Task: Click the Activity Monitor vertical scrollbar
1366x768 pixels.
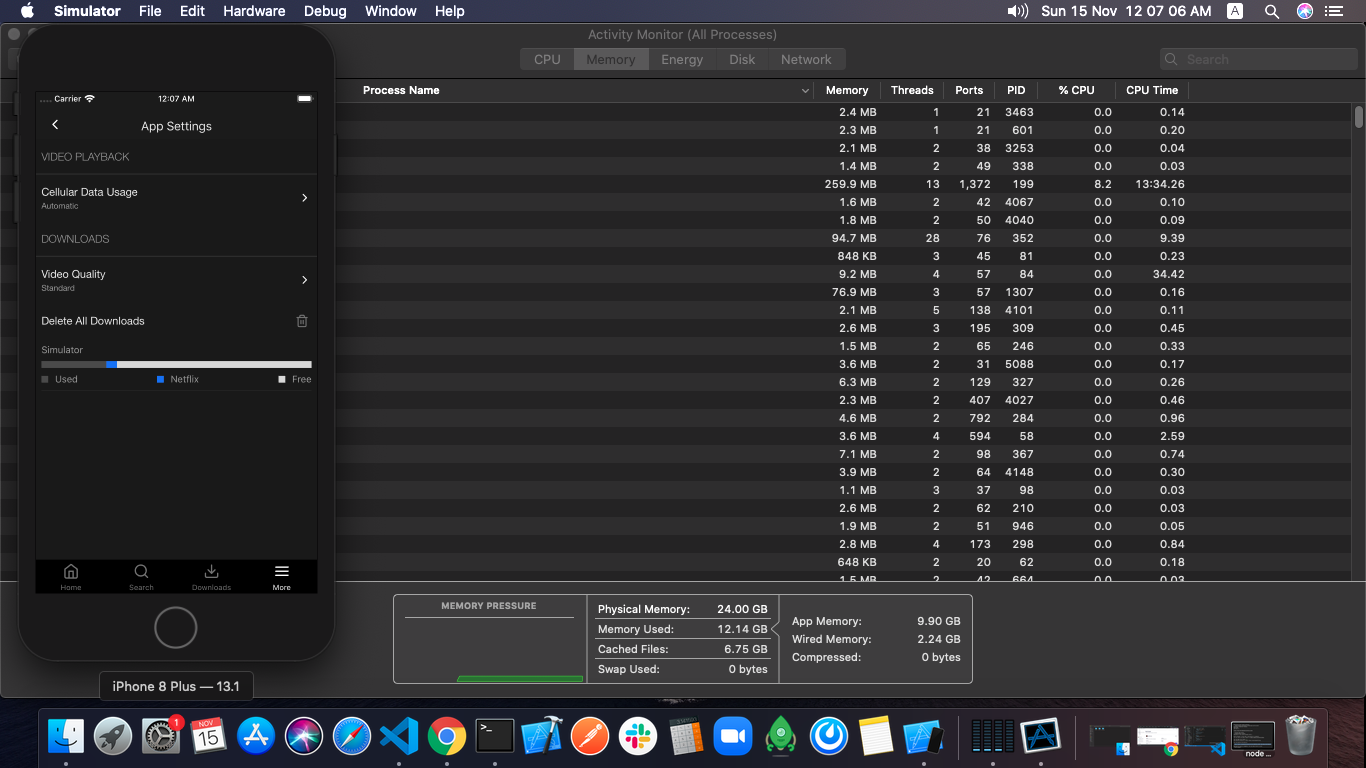Action: 1359,118
